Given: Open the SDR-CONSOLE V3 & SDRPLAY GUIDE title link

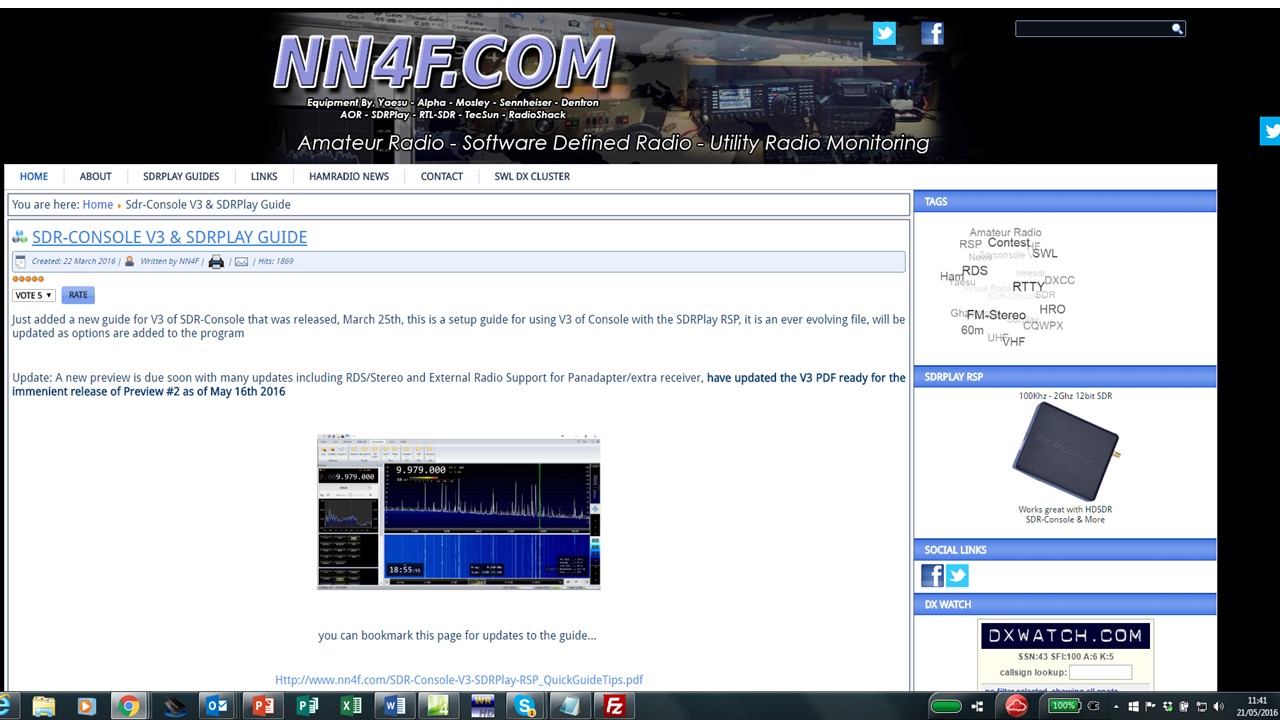Looking at the screenshot, I should (169, 237).
